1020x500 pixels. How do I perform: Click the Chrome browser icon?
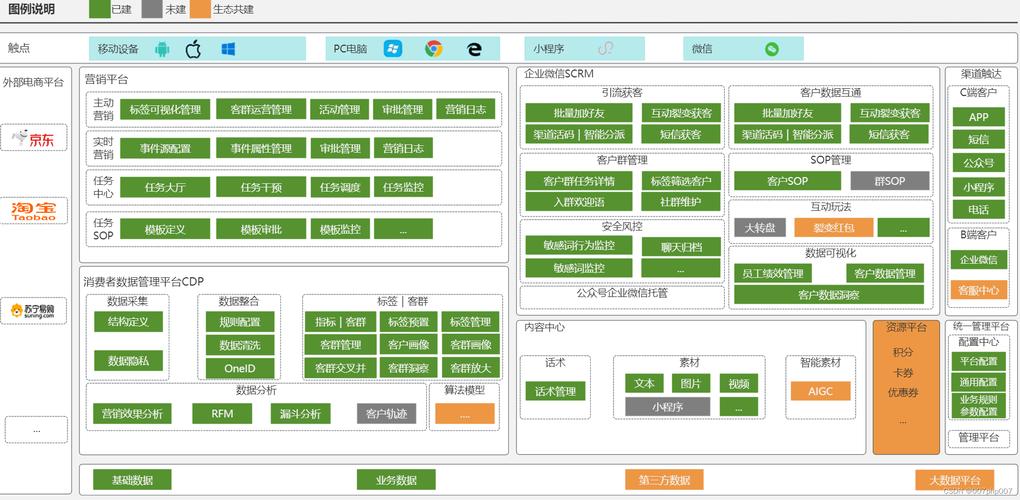(434, 49)
